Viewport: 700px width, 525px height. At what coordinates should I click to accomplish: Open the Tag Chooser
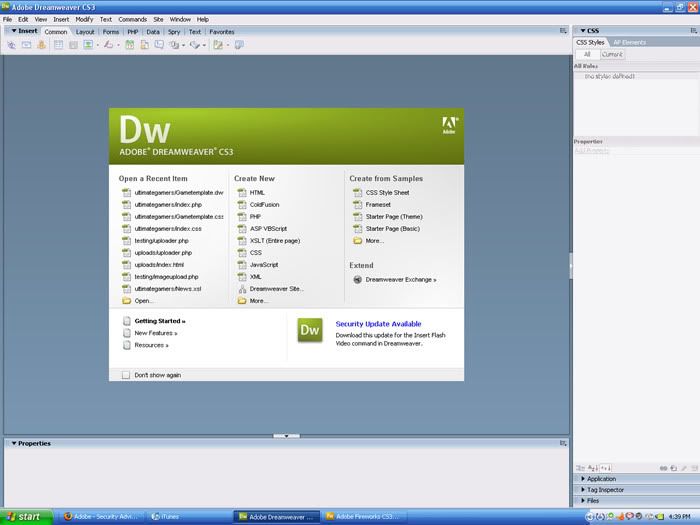[239, 45]
